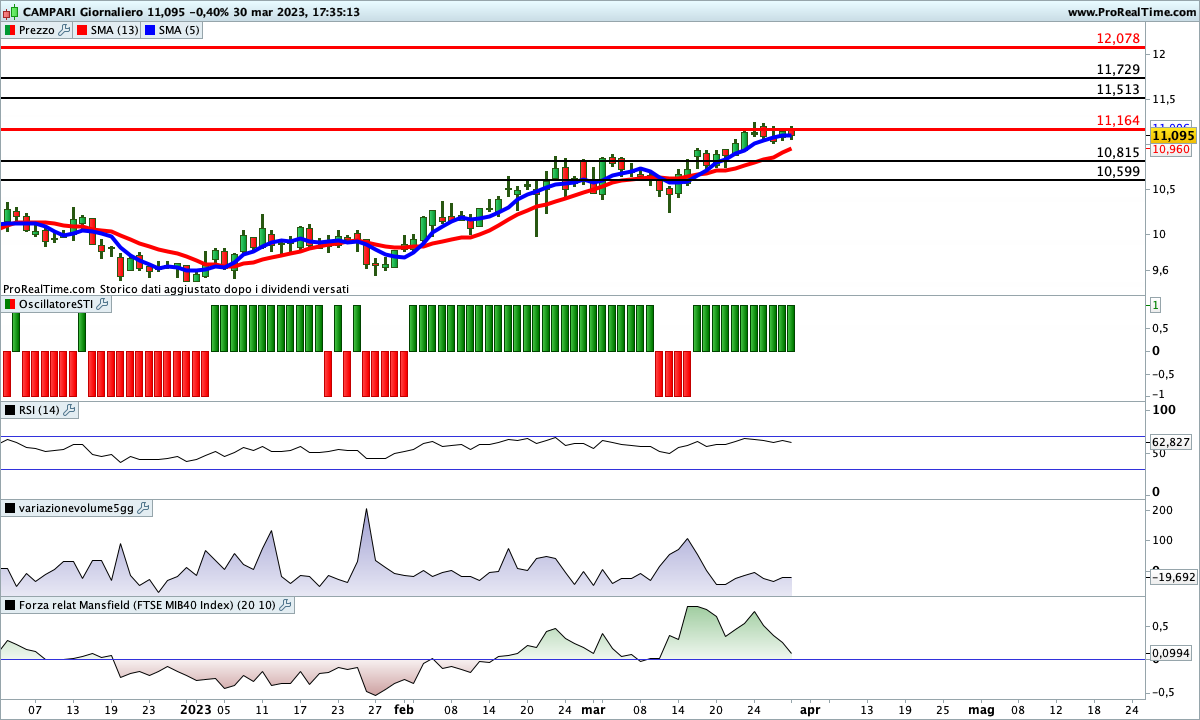
Task: Select the OscillatoreSTI panel label
Action: pyautogui.click(x=56, y=304)
